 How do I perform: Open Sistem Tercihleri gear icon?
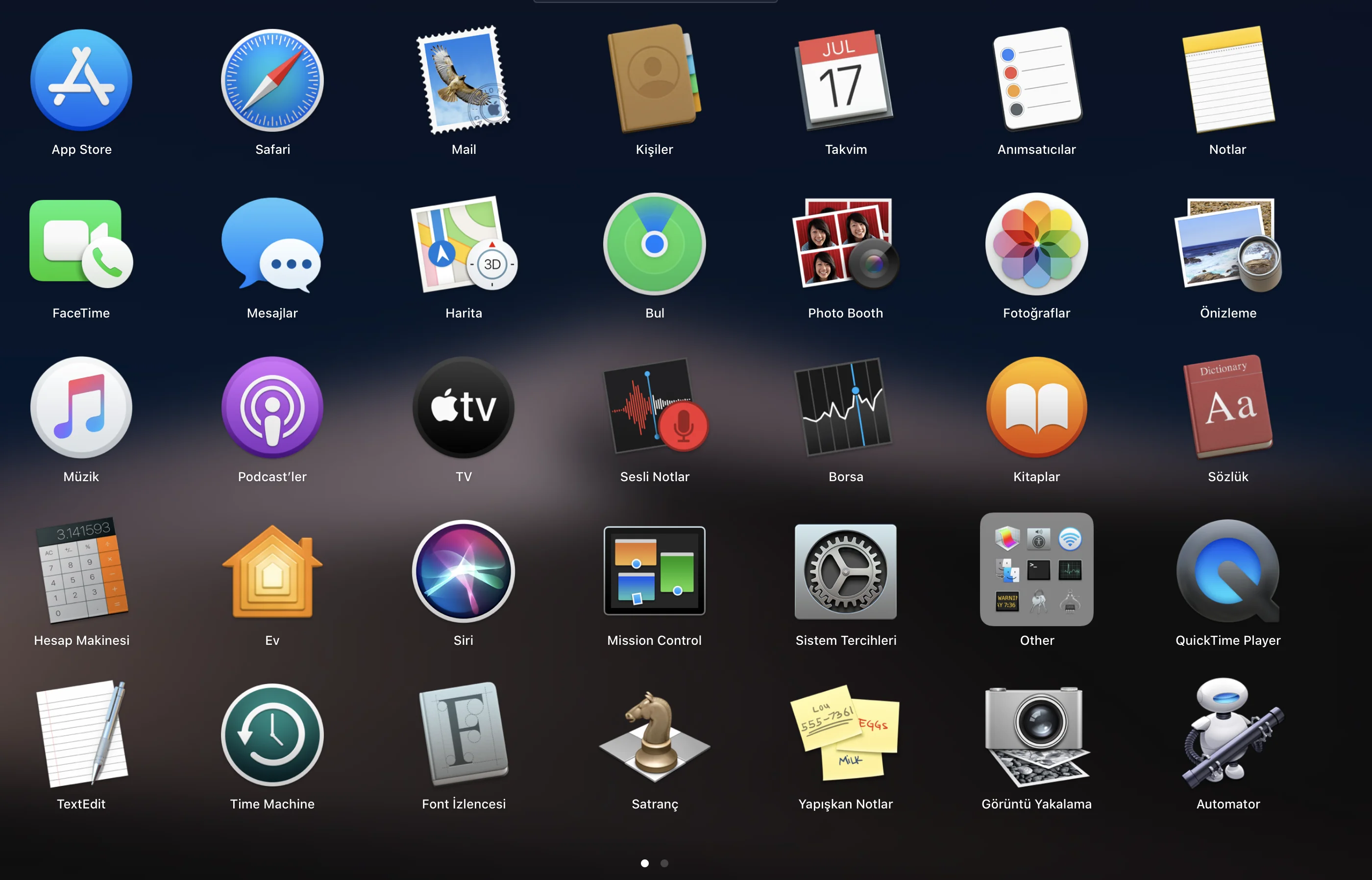846,571
